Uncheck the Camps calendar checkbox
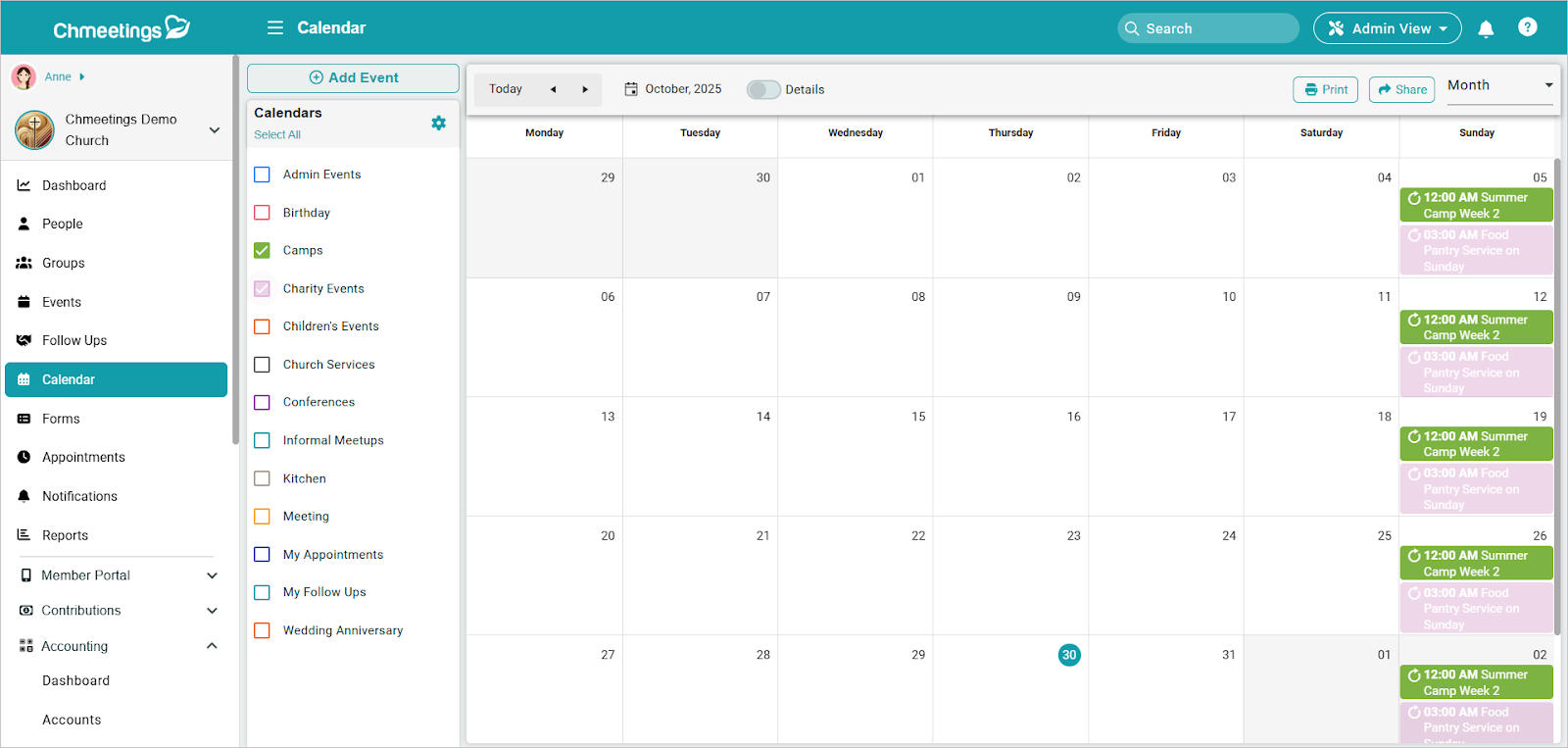 262,250
